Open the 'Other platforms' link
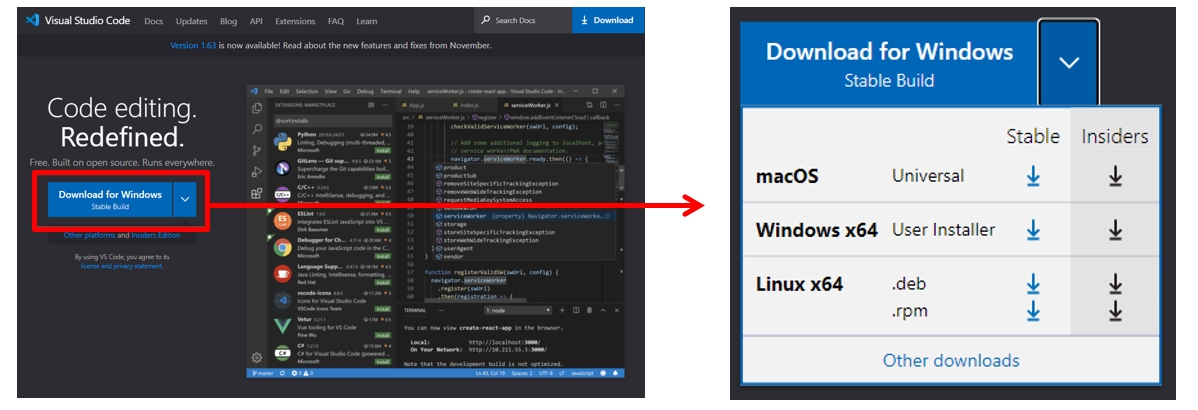 coord(89,235)
